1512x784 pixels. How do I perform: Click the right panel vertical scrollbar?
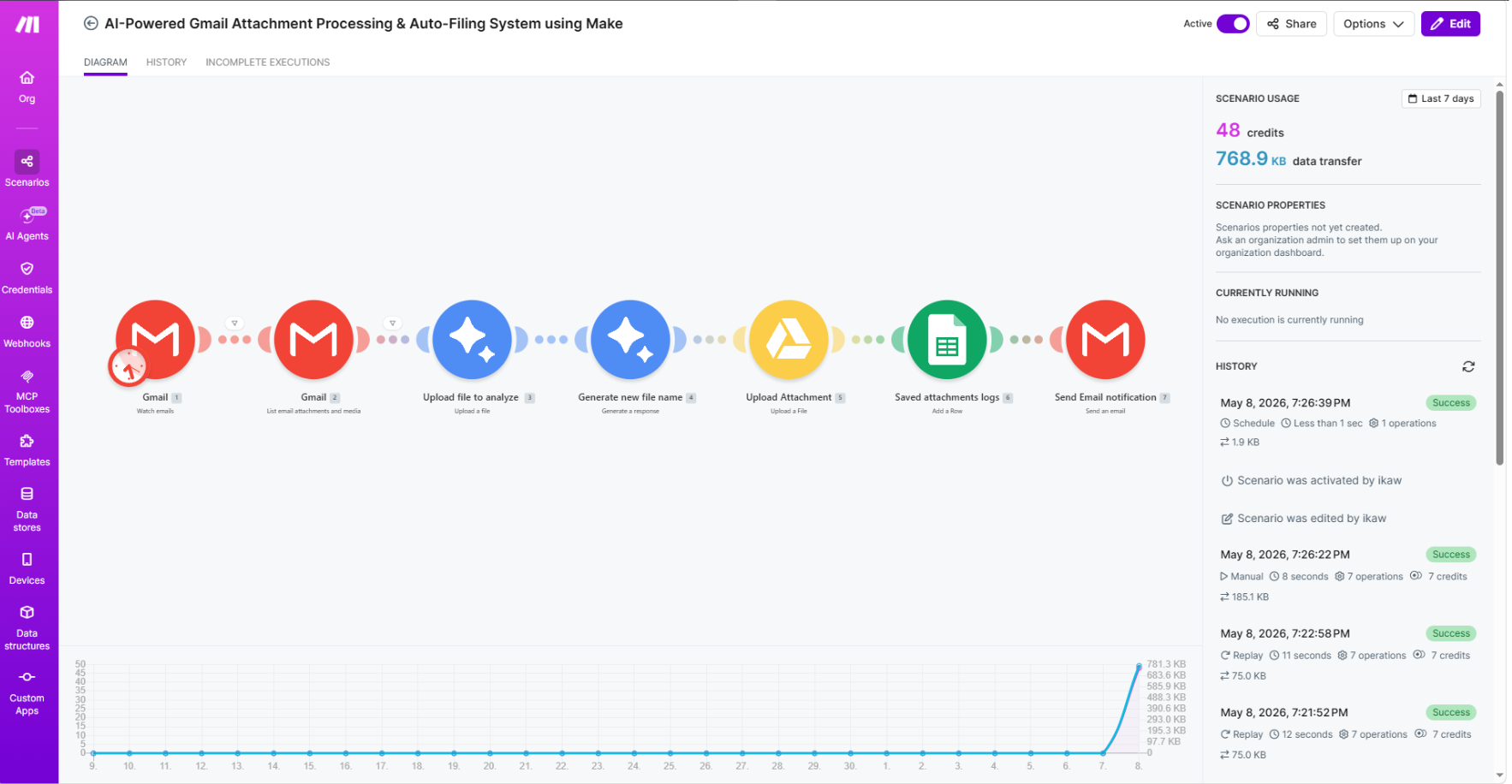pos(1499,278)
